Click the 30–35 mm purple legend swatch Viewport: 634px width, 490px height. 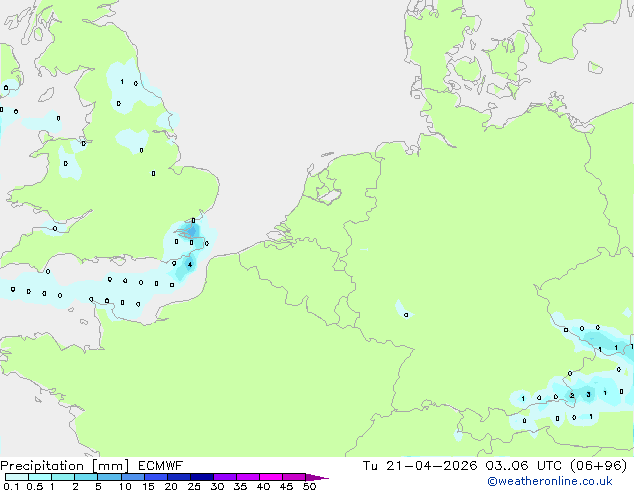[x=225, y=477]
